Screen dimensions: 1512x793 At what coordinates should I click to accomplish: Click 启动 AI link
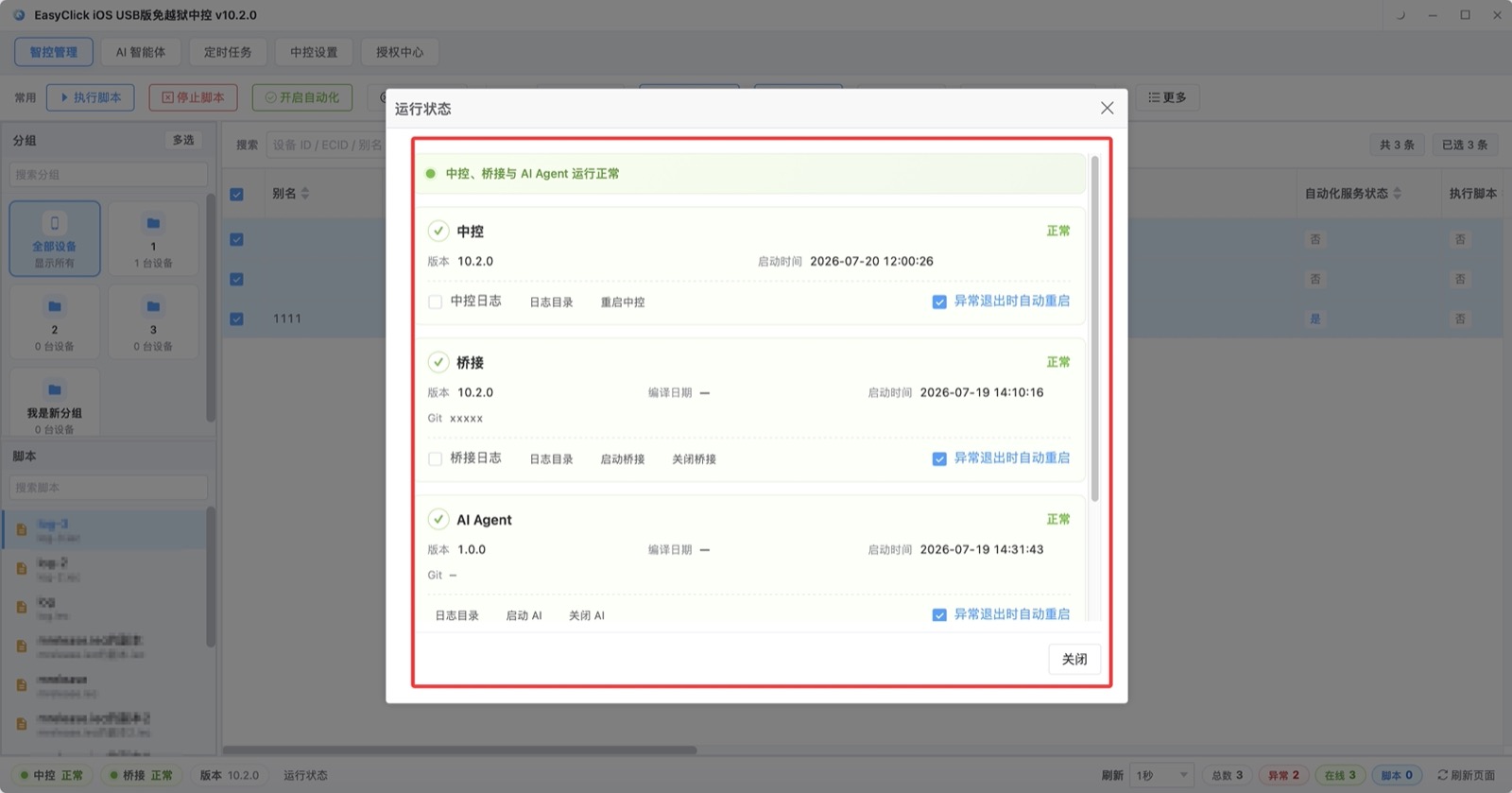tap(524, 615)
